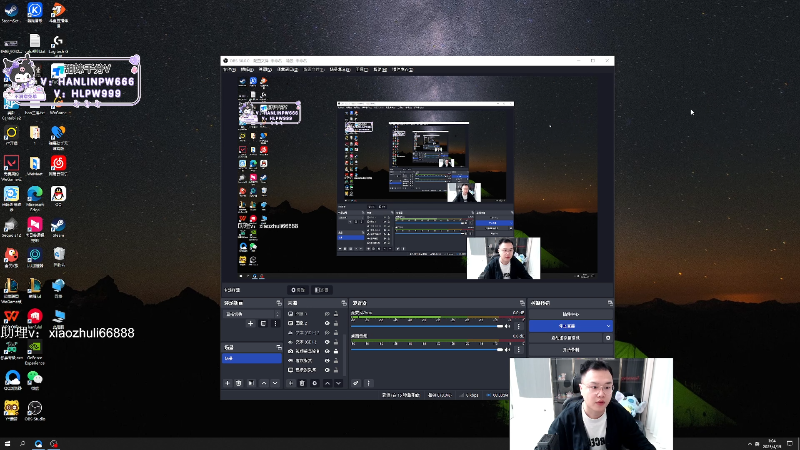Toggle visibility eye of camera source

pyautogui.click(x=327, y=351)
